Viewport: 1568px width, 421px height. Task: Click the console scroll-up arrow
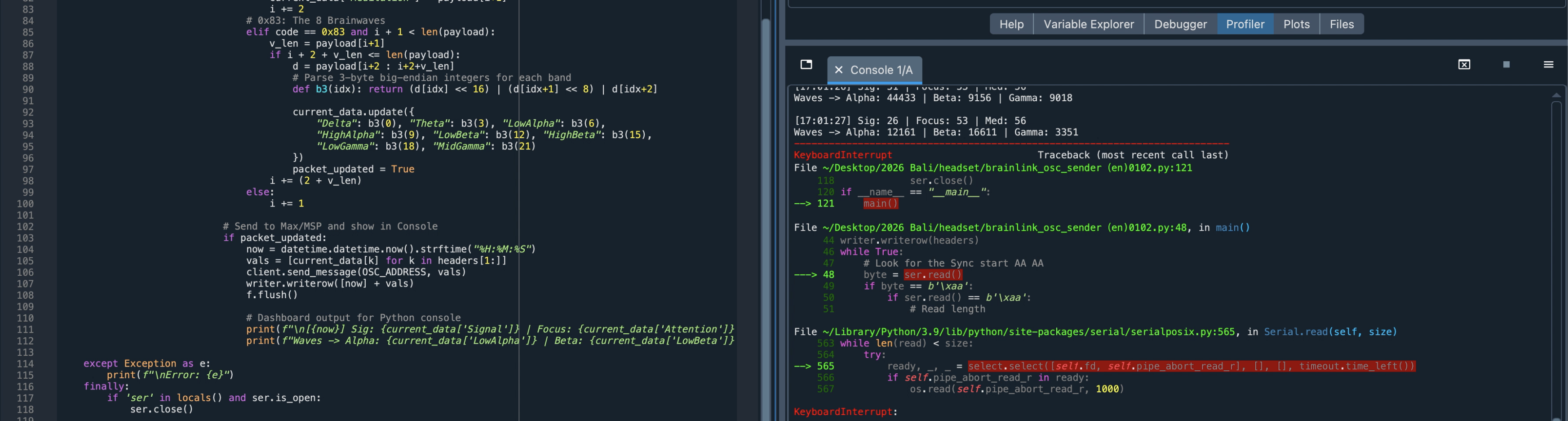pos(1556,95)
